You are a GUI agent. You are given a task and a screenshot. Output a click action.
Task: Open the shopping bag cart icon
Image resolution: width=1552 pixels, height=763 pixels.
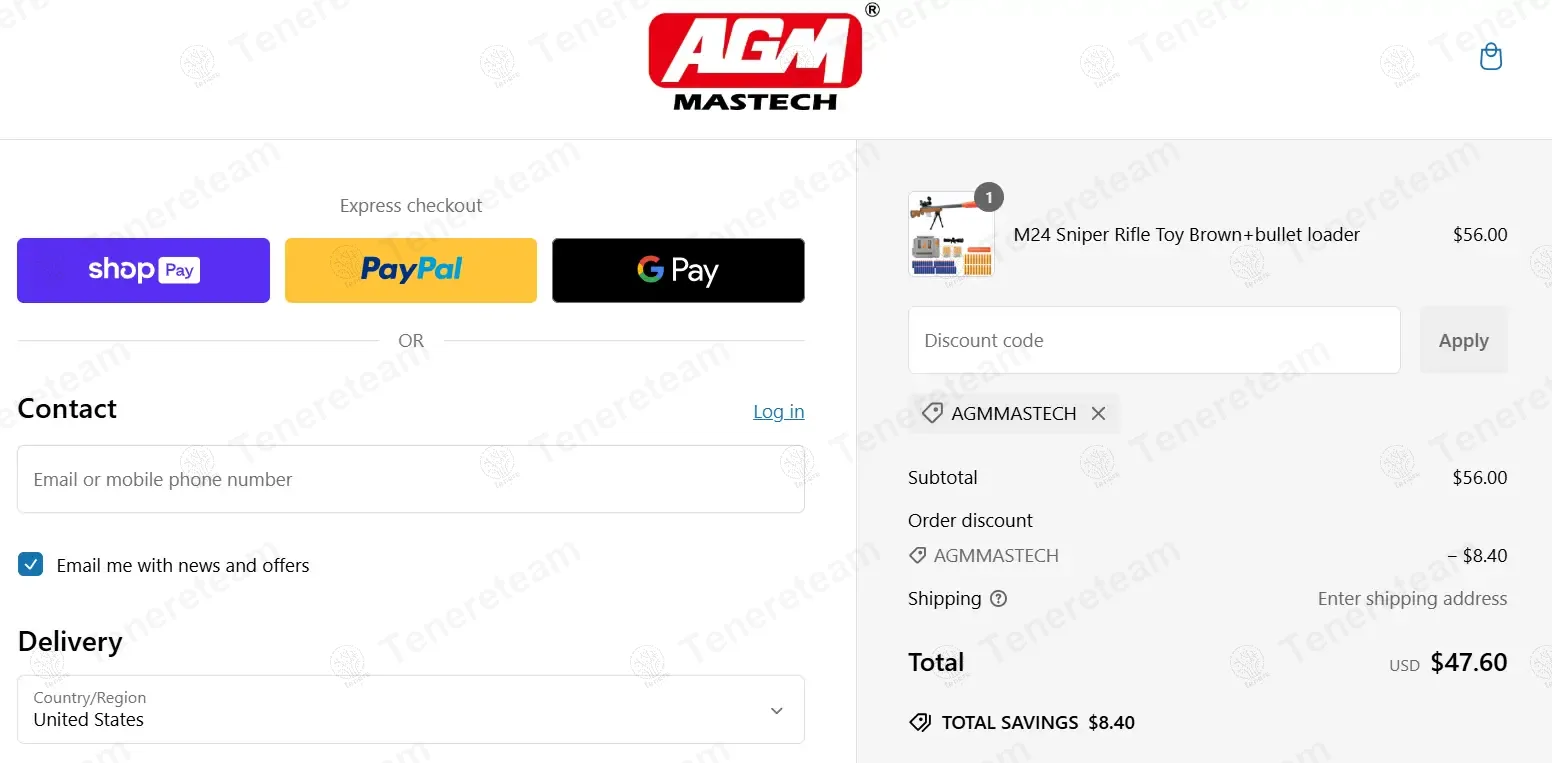(x=1491, y=57)
